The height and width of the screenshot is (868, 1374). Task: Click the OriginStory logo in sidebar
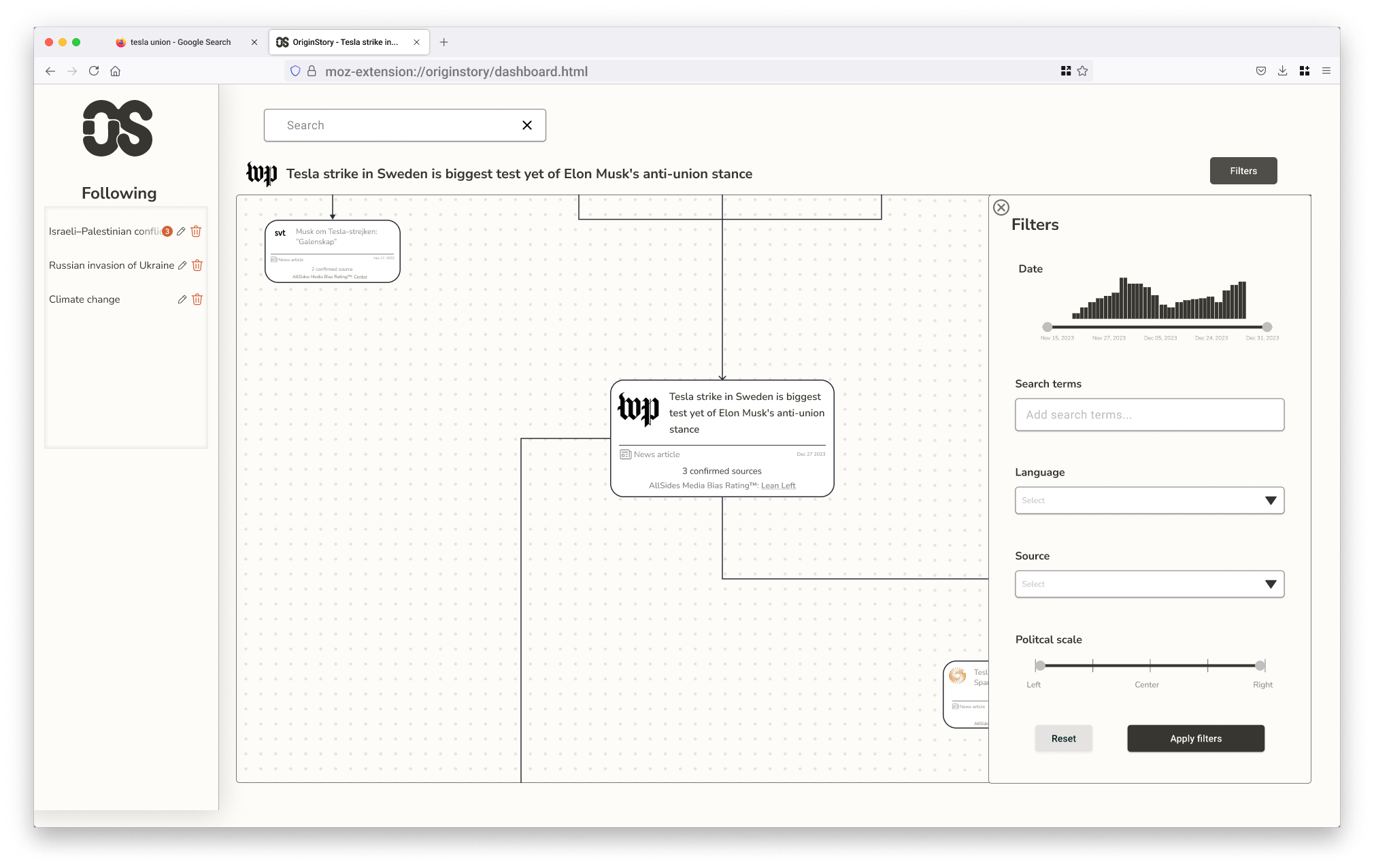118,129
